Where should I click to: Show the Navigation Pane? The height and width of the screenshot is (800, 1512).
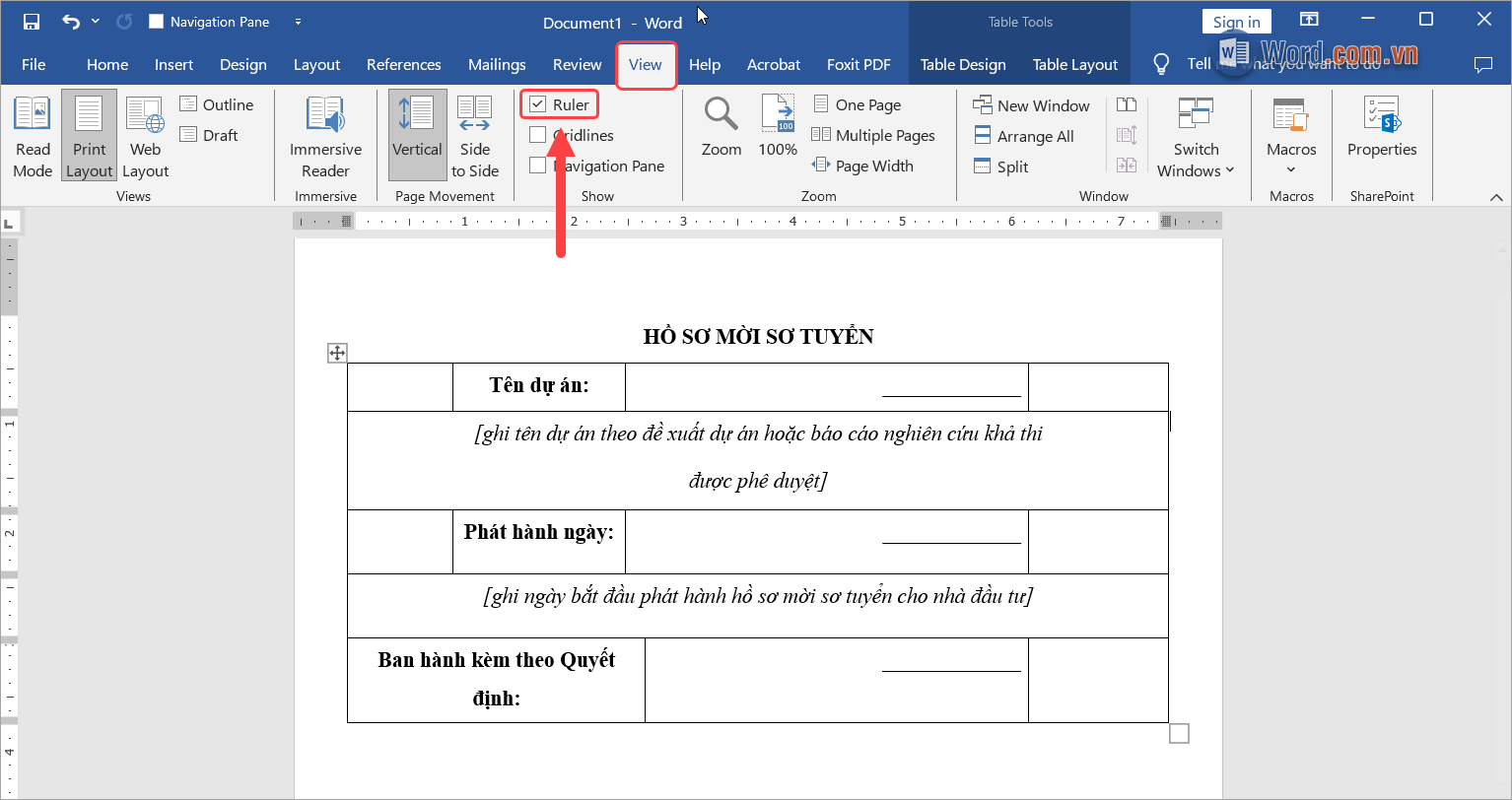point(537,165)
